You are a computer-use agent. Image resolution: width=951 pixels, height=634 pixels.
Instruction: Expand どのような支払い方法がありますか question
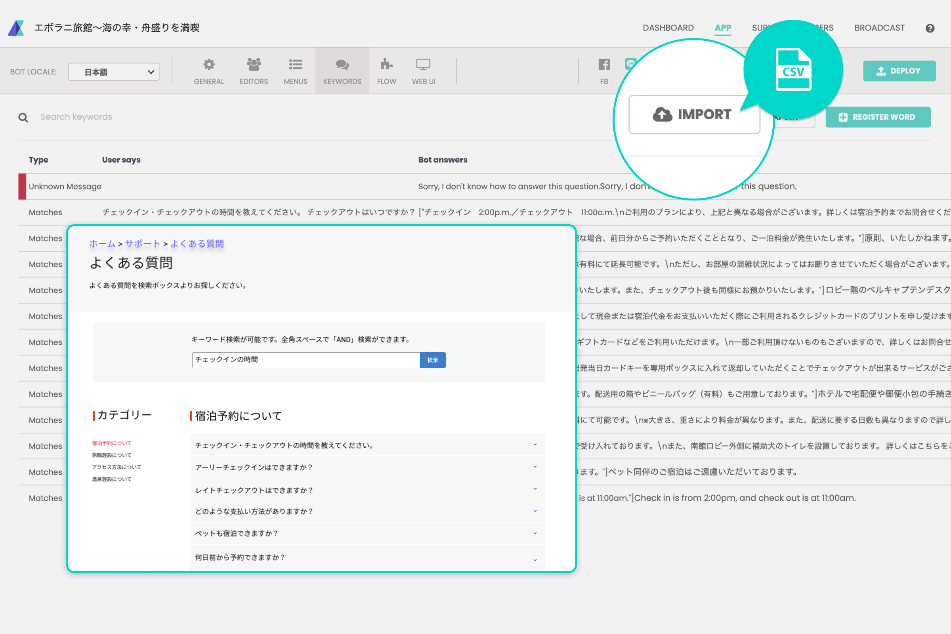(x=367, y=511)
